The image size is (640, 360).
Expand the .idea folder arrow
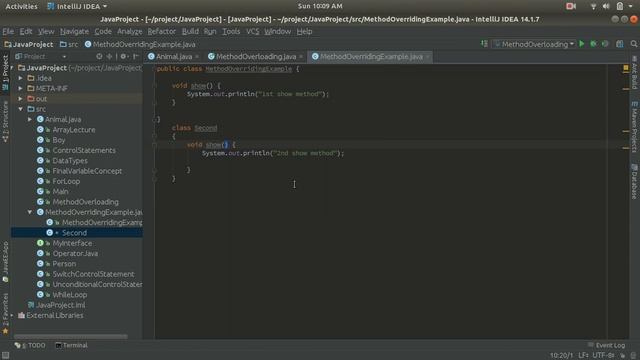pyautogui.click(x=20, y=78)
